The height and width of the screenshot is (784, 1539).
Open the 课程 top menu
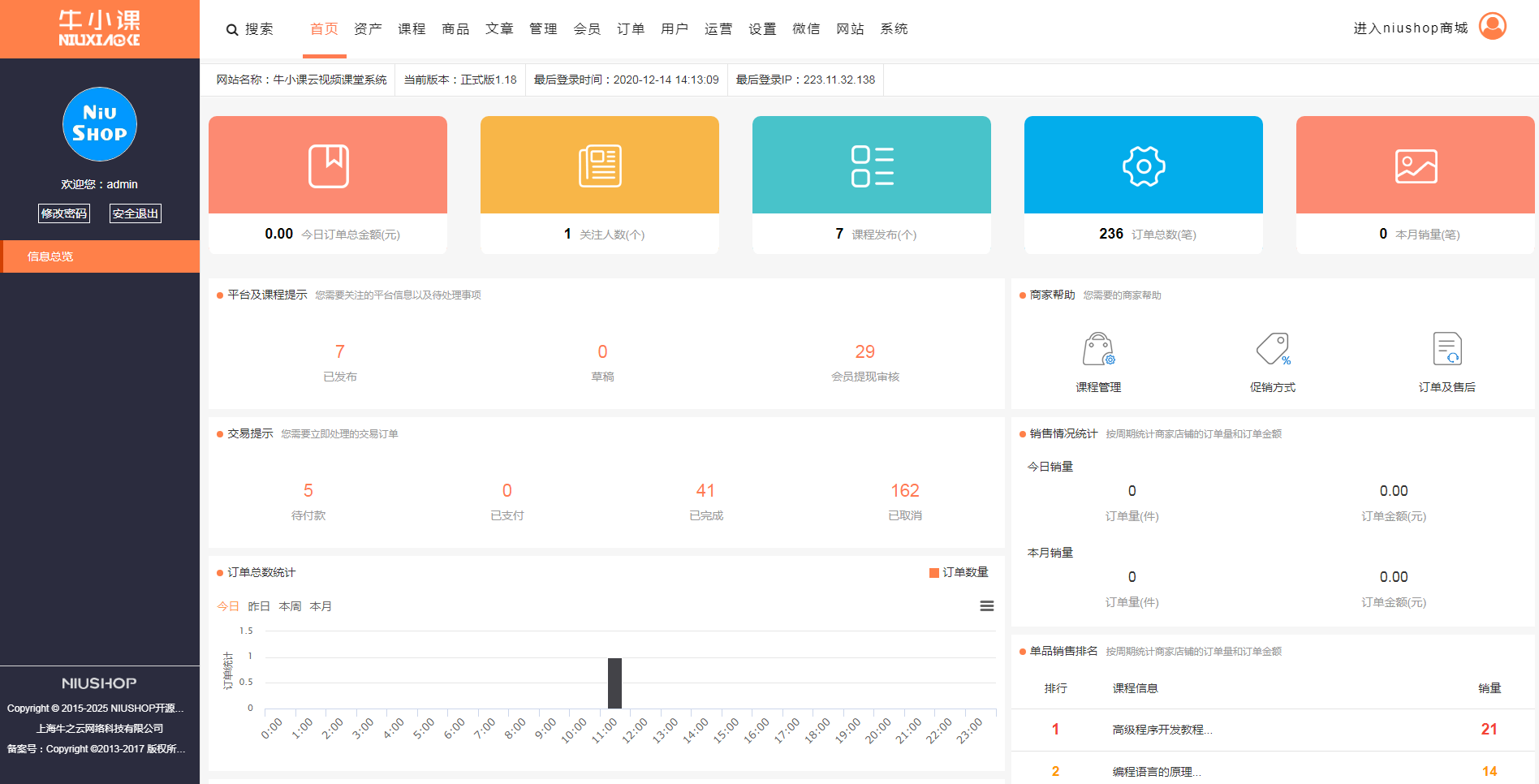pos(412,29)
